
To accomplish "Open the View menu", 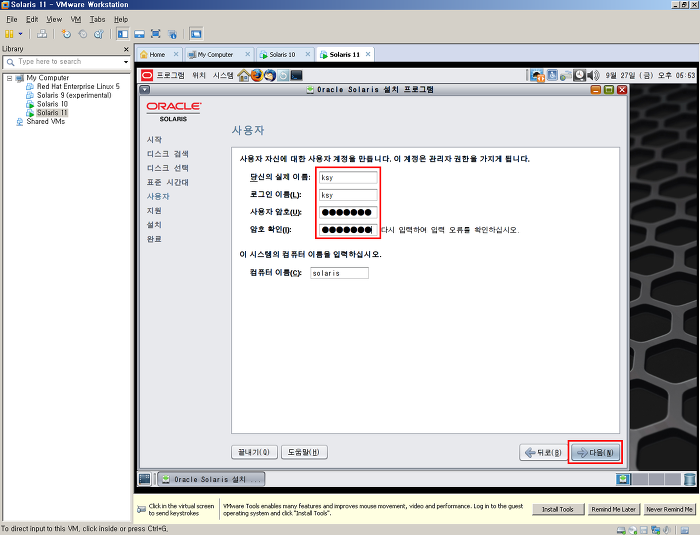I will (54, 19).
